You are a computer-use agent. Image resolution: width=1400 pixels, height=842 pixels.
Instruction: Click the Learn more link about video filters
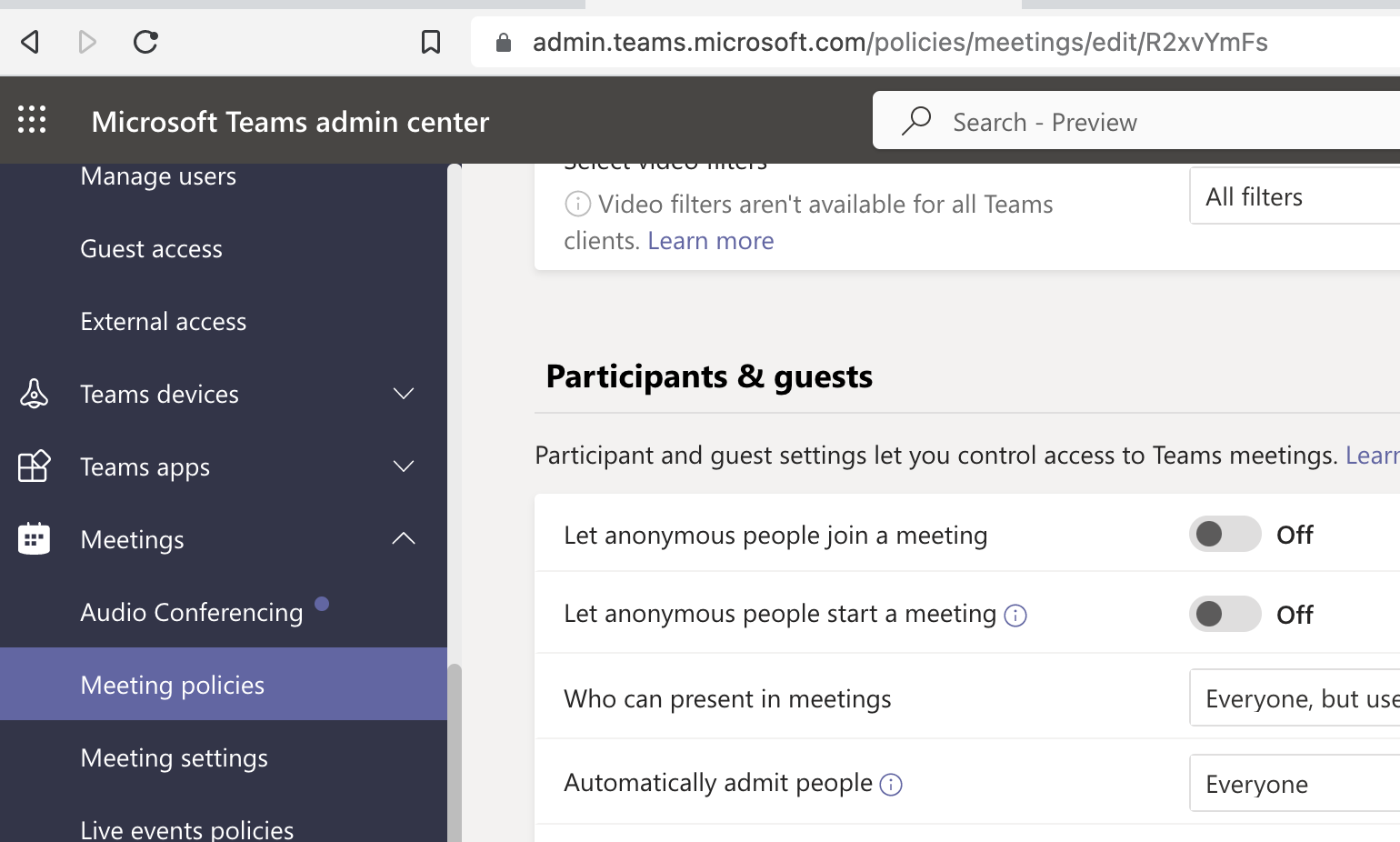(x=711, y=241)
